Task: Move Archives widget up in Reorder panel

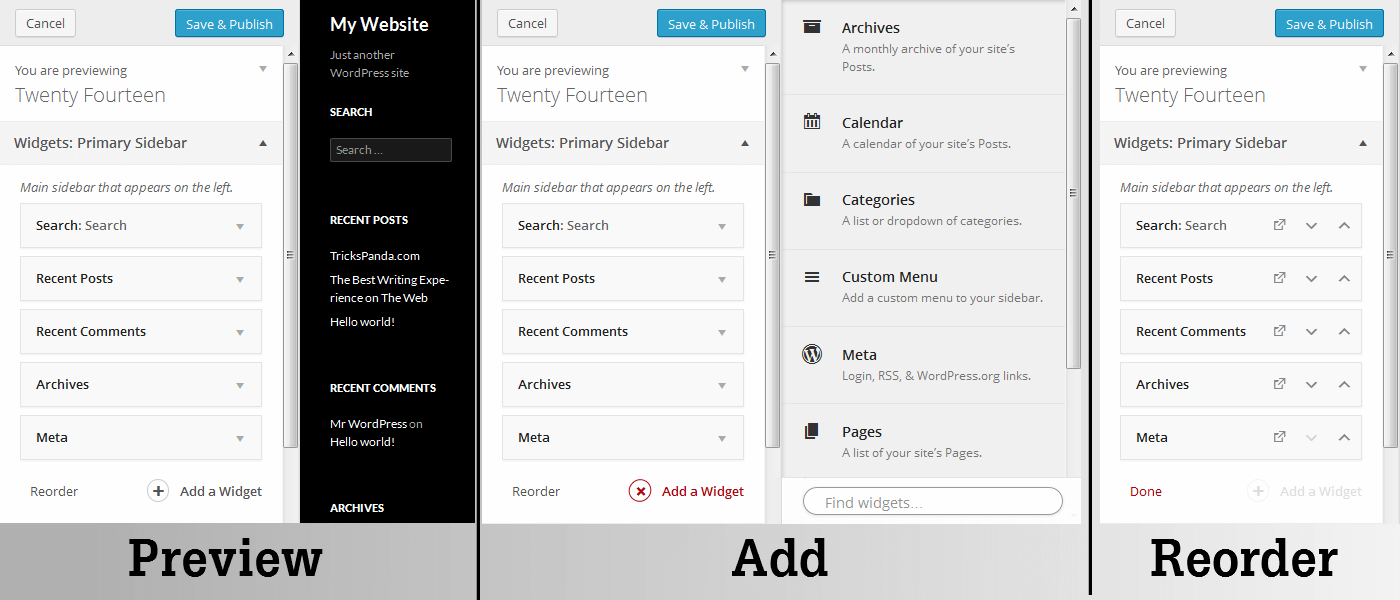Action: pos(1344,384)
